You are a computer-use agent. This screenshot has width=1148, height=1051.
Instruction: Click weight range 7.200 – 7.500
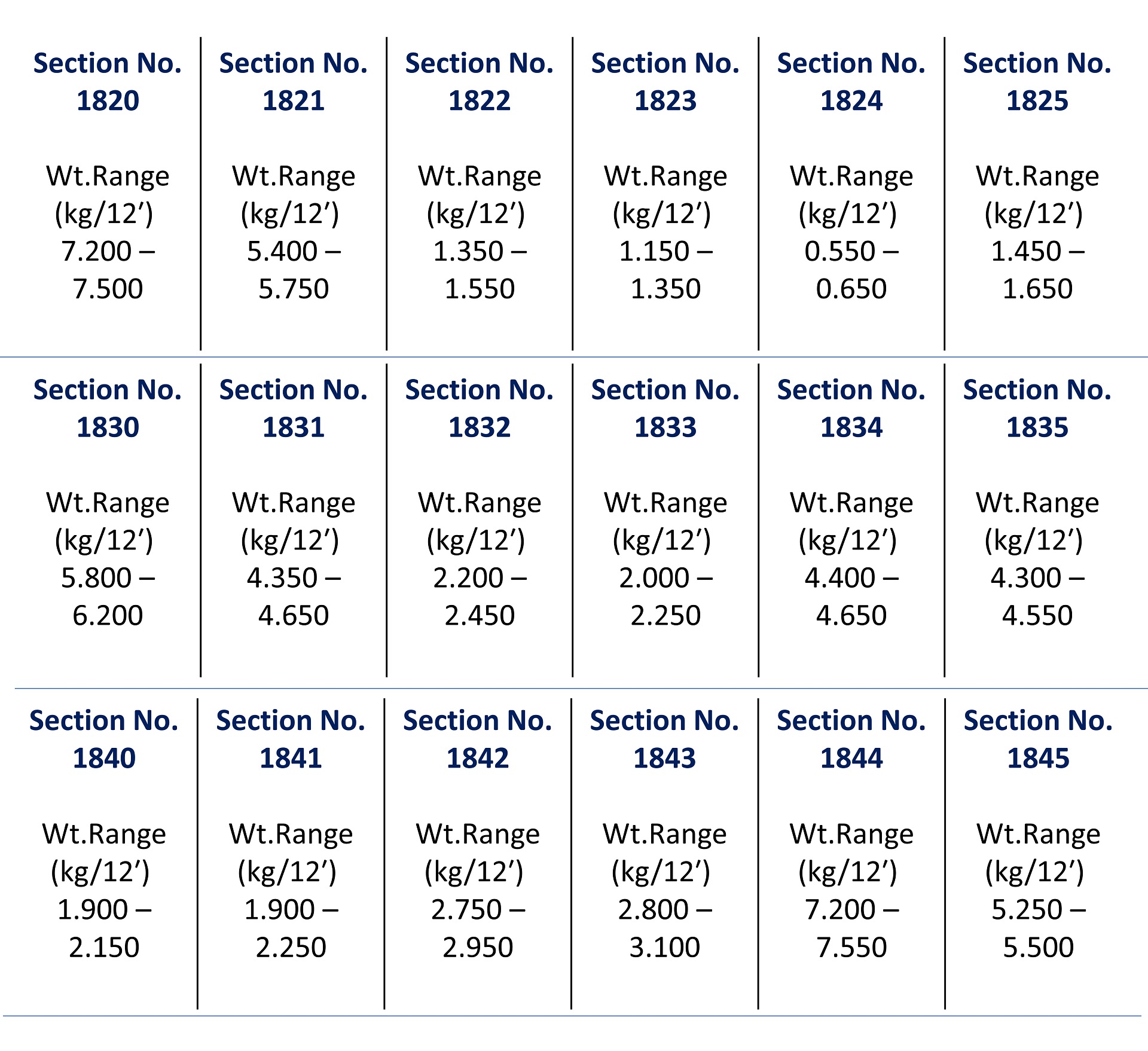tap(108, 270)
